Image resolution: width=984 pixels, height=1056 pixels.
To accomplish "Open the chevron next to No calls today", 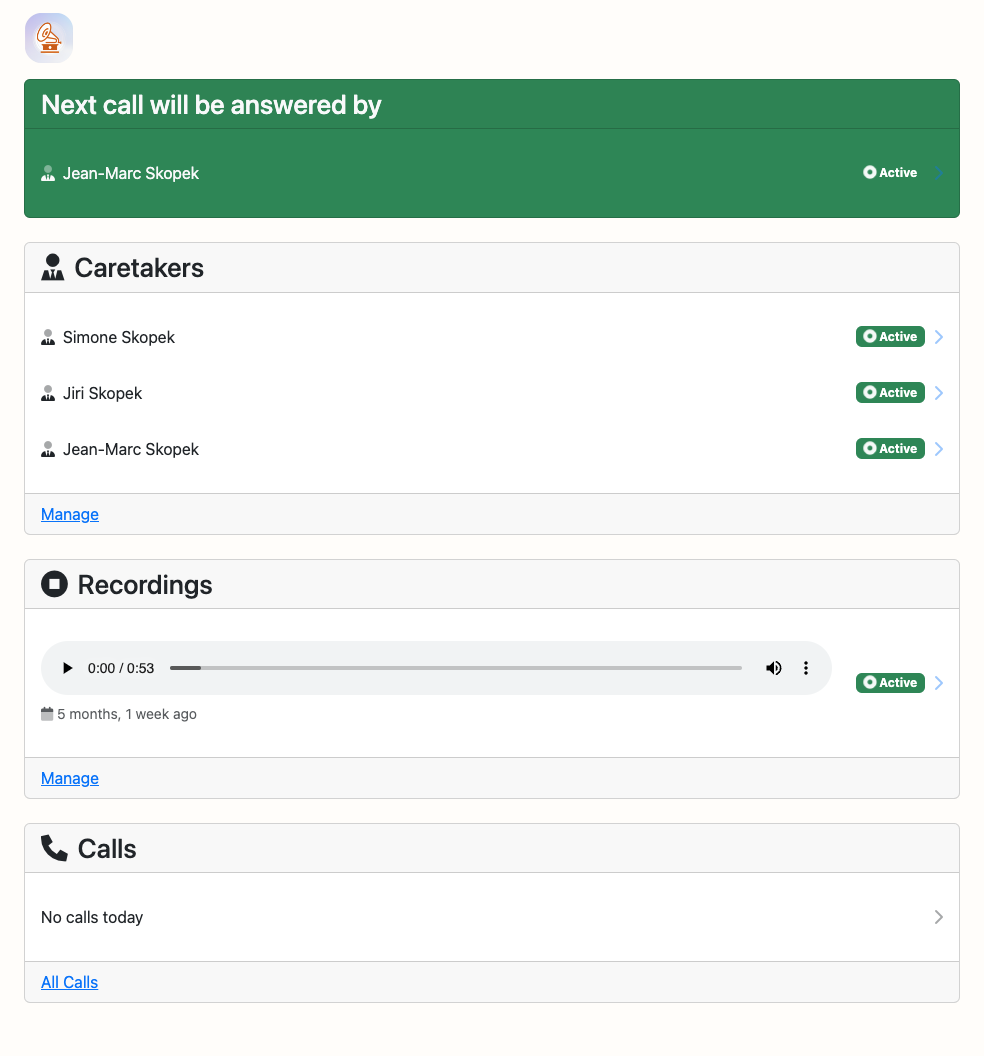I will pos(939,917).
